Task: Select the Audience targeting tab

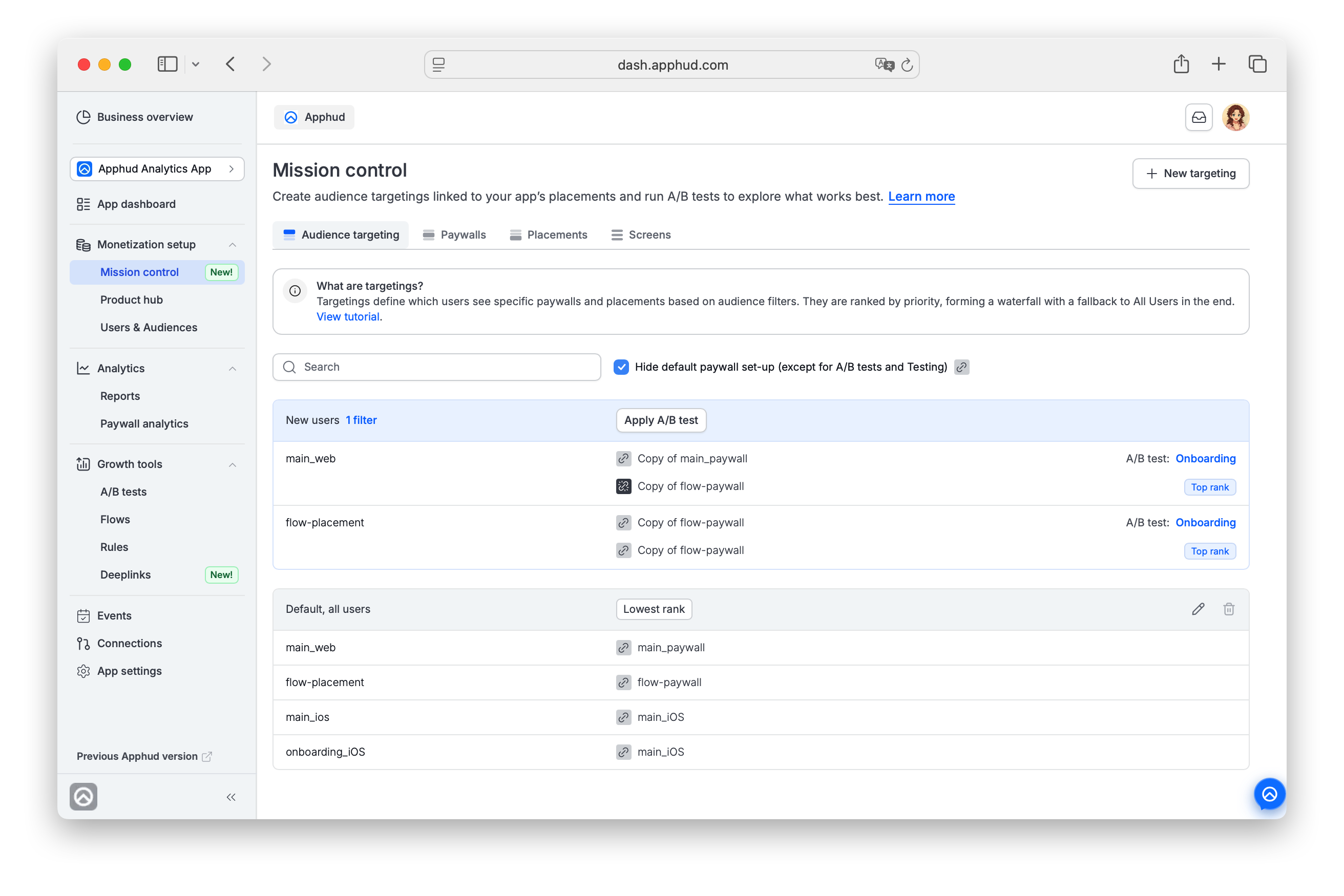Action: coord(341,235)
